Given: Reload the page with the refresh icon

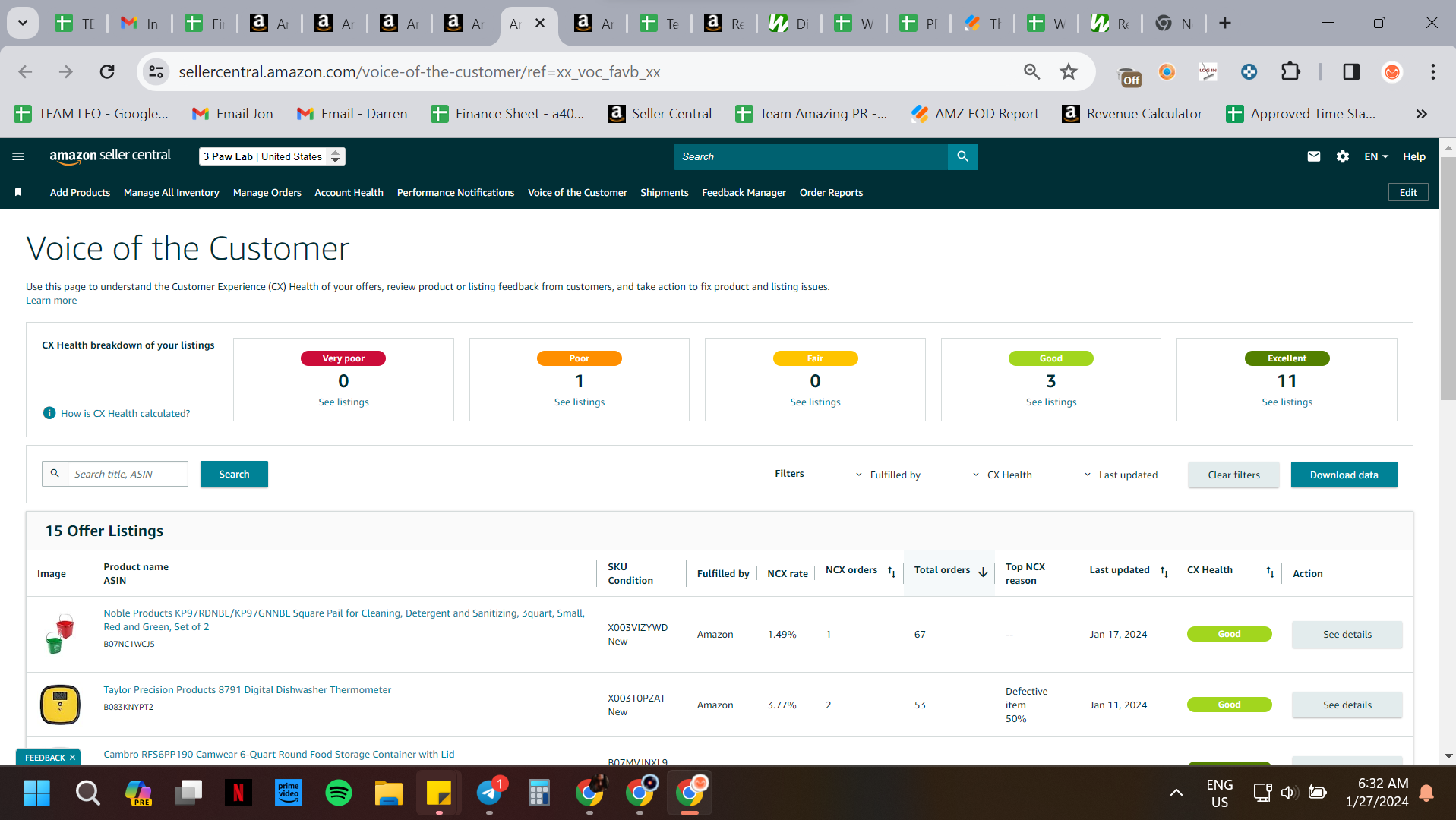Looking at the screenshot, I should (x=107, y=72).
